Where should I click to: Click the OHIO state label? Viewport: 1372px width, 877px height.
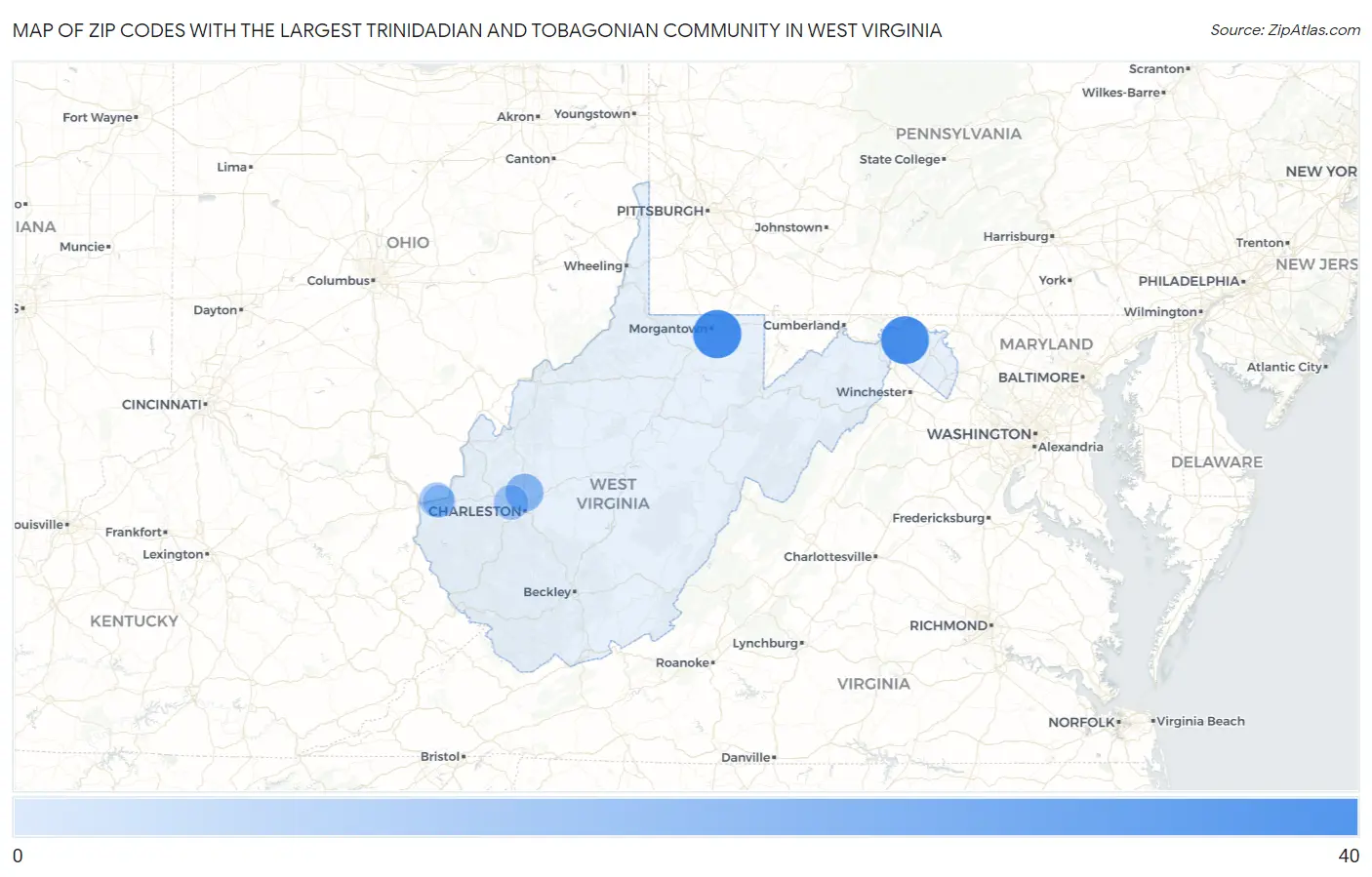tap(408, 243)
